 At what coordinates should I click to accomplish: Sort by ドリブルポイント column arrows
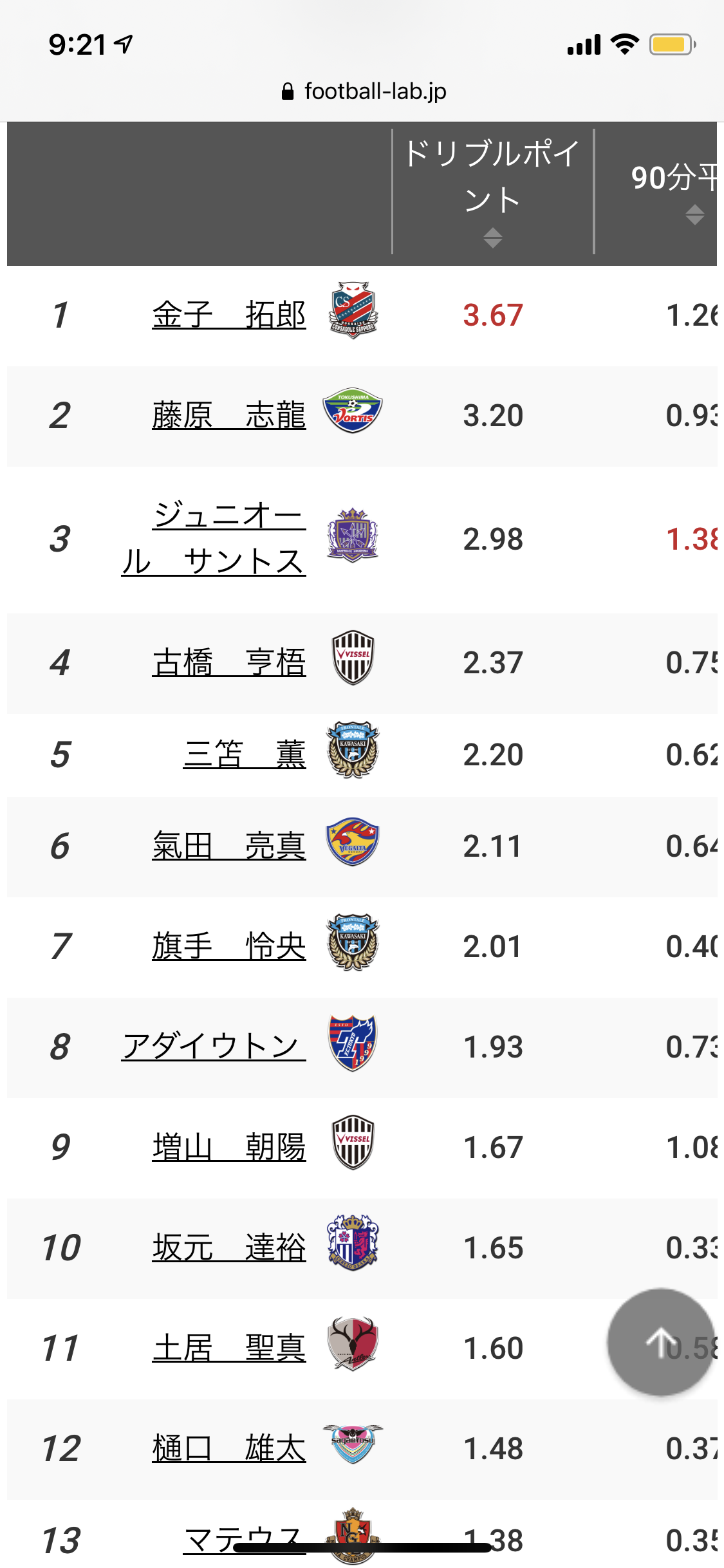coord(493,238)
